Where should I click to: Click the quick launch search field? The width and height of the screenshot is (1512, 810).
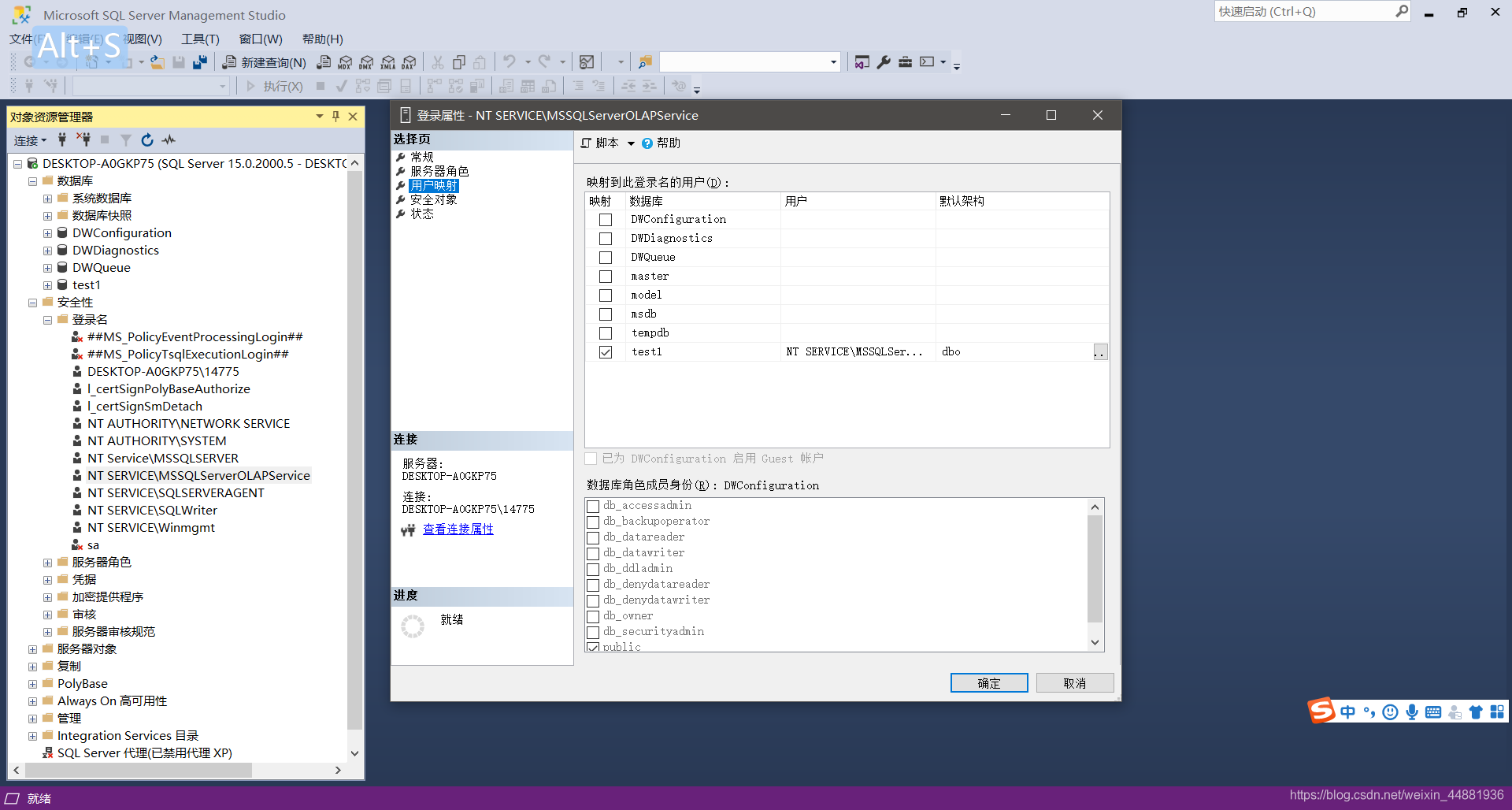pyautogui.click(x=1304, y=11)
